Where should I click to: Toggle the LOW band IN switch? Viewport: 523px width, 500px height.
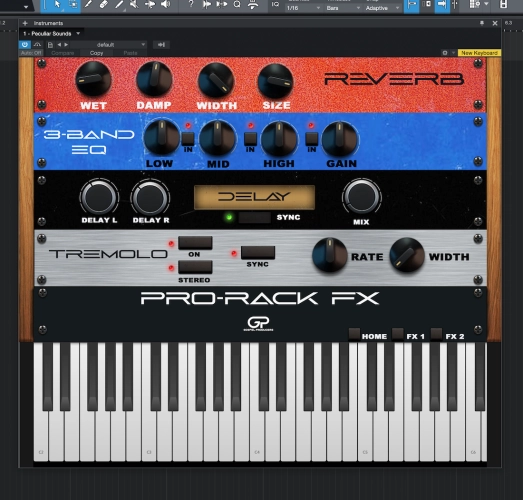(x=188, y=138)
